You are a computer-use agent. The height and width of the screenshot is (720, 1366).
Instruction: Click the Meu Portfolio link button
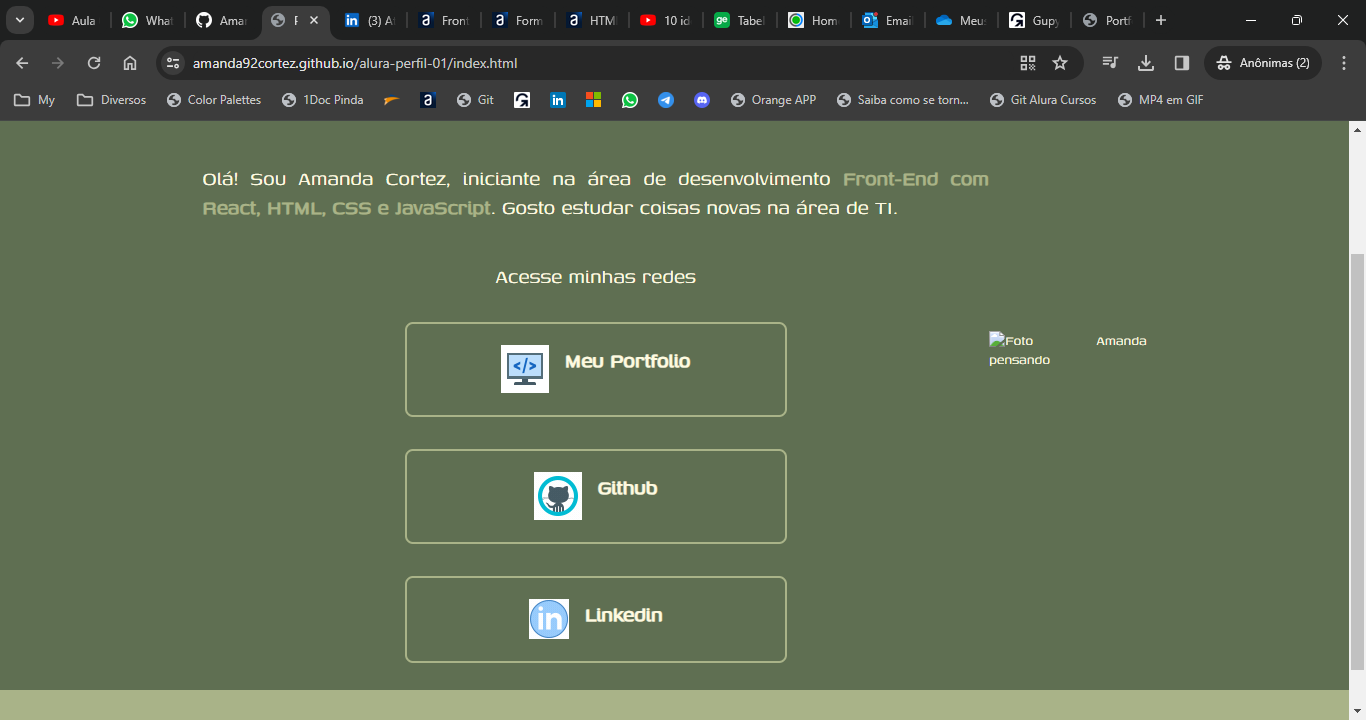(596, 369)
